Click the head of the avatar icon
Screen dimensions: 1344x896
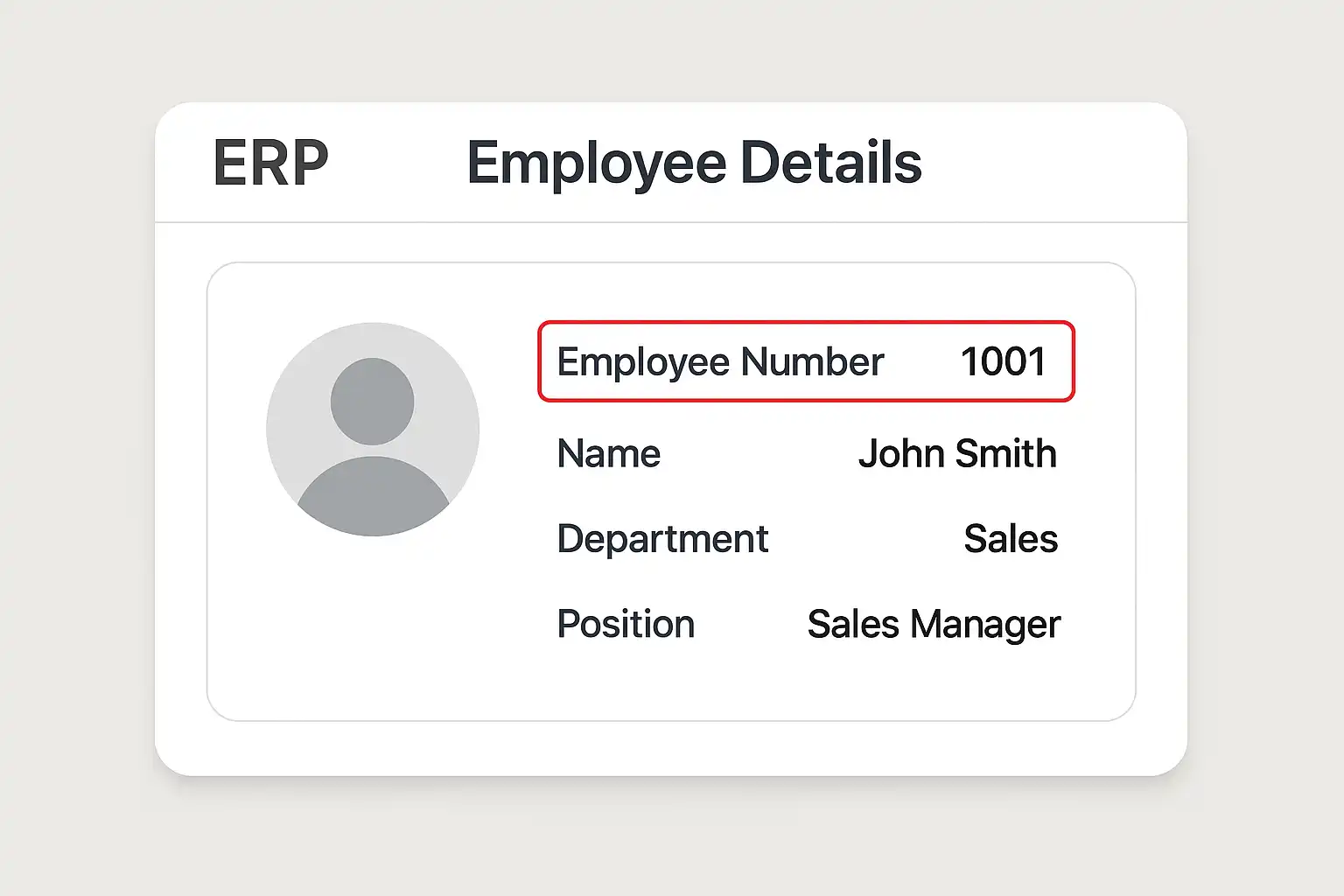[372, 402]
